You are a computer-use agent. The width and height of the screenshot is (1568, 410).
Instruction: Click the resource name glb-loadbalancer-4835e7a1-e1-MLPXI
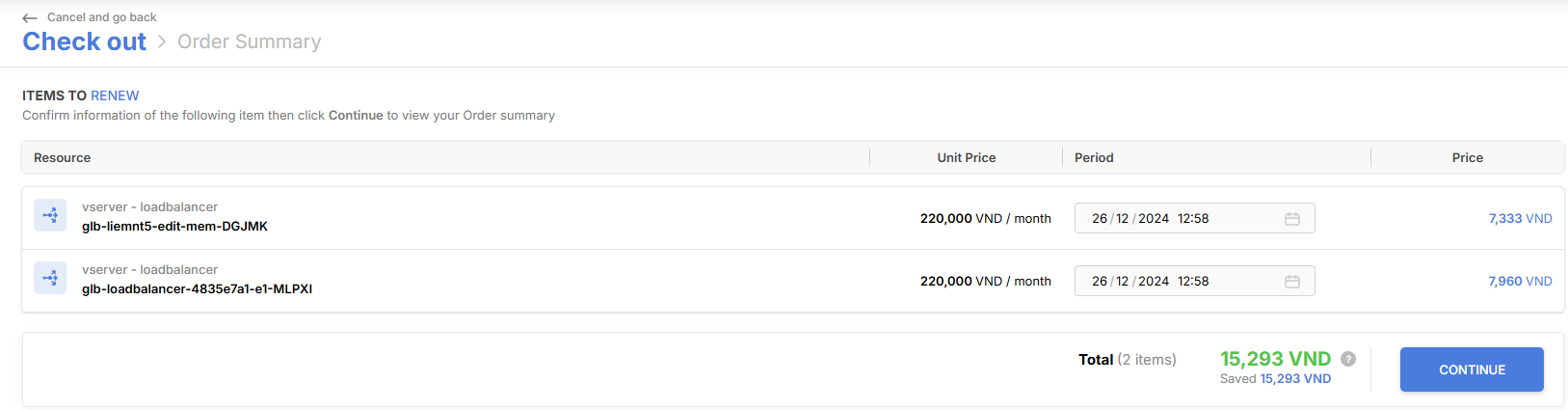tap(197, 289)
